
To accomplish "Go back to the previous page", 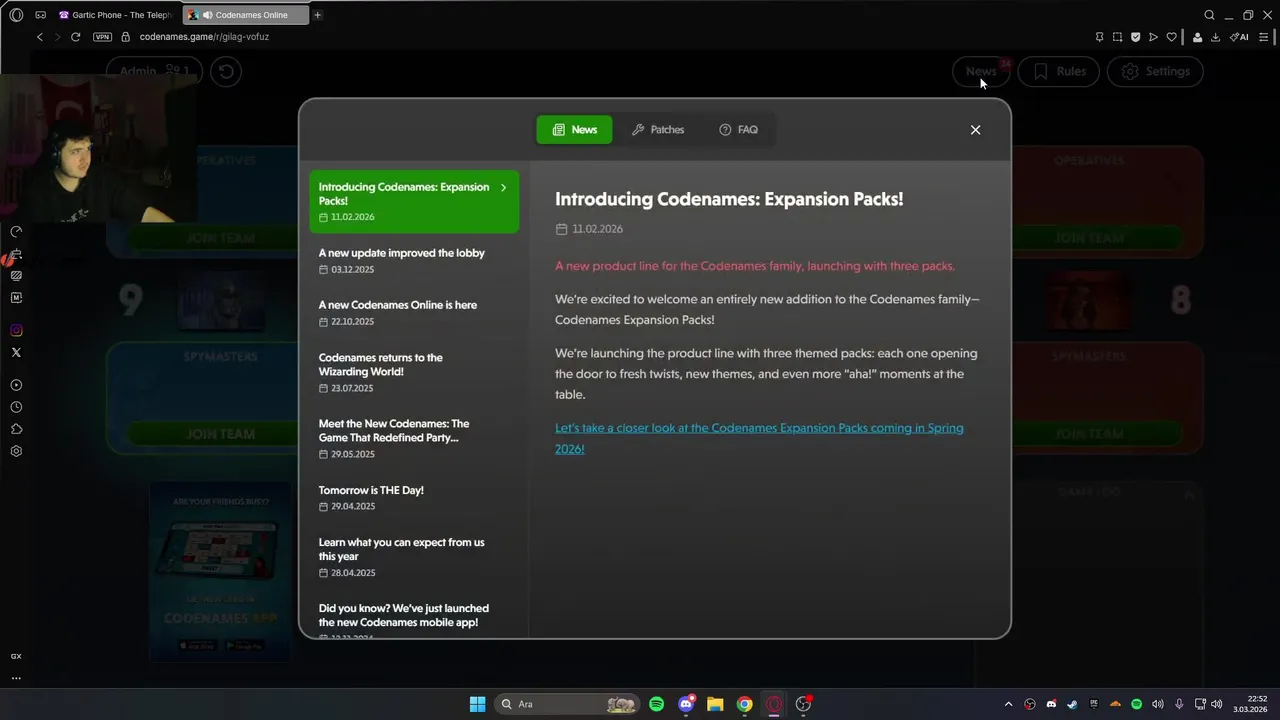I will click(40, 37).
